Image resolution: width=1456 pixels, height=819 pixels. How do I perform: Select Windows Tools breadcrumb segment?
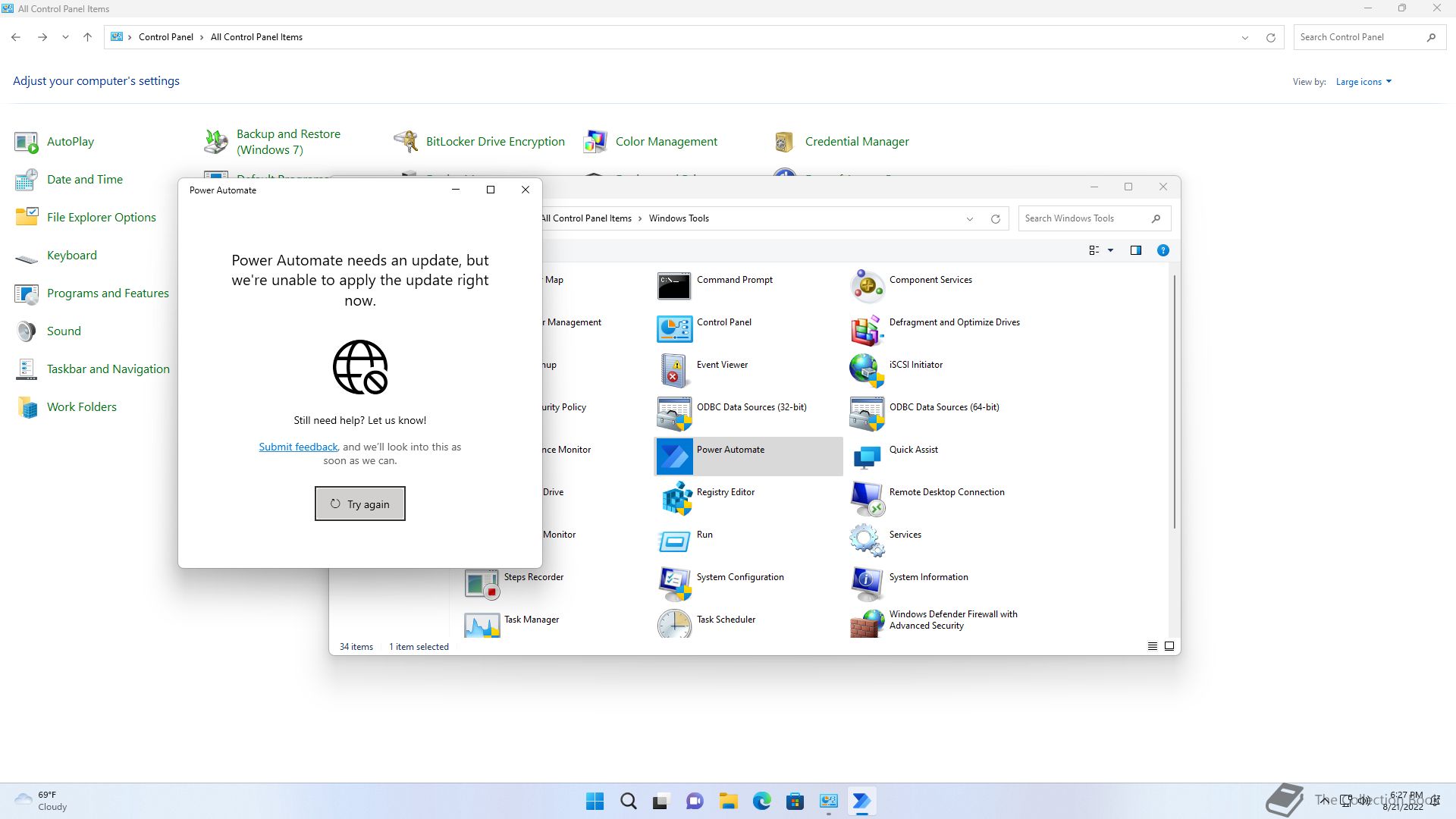pos(679,218)
